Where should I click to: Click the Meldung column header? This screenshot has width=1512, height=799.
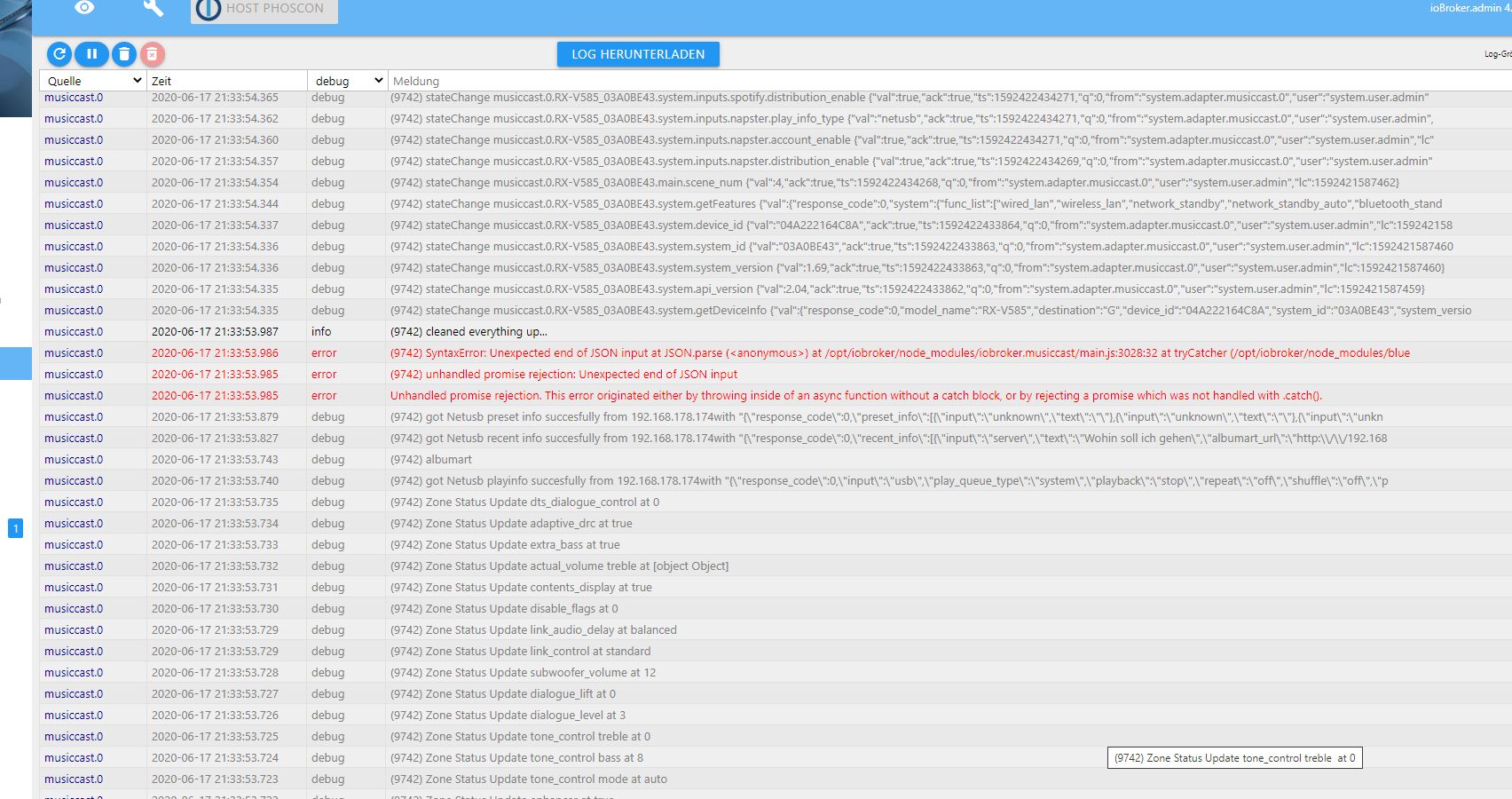point(416,81)
